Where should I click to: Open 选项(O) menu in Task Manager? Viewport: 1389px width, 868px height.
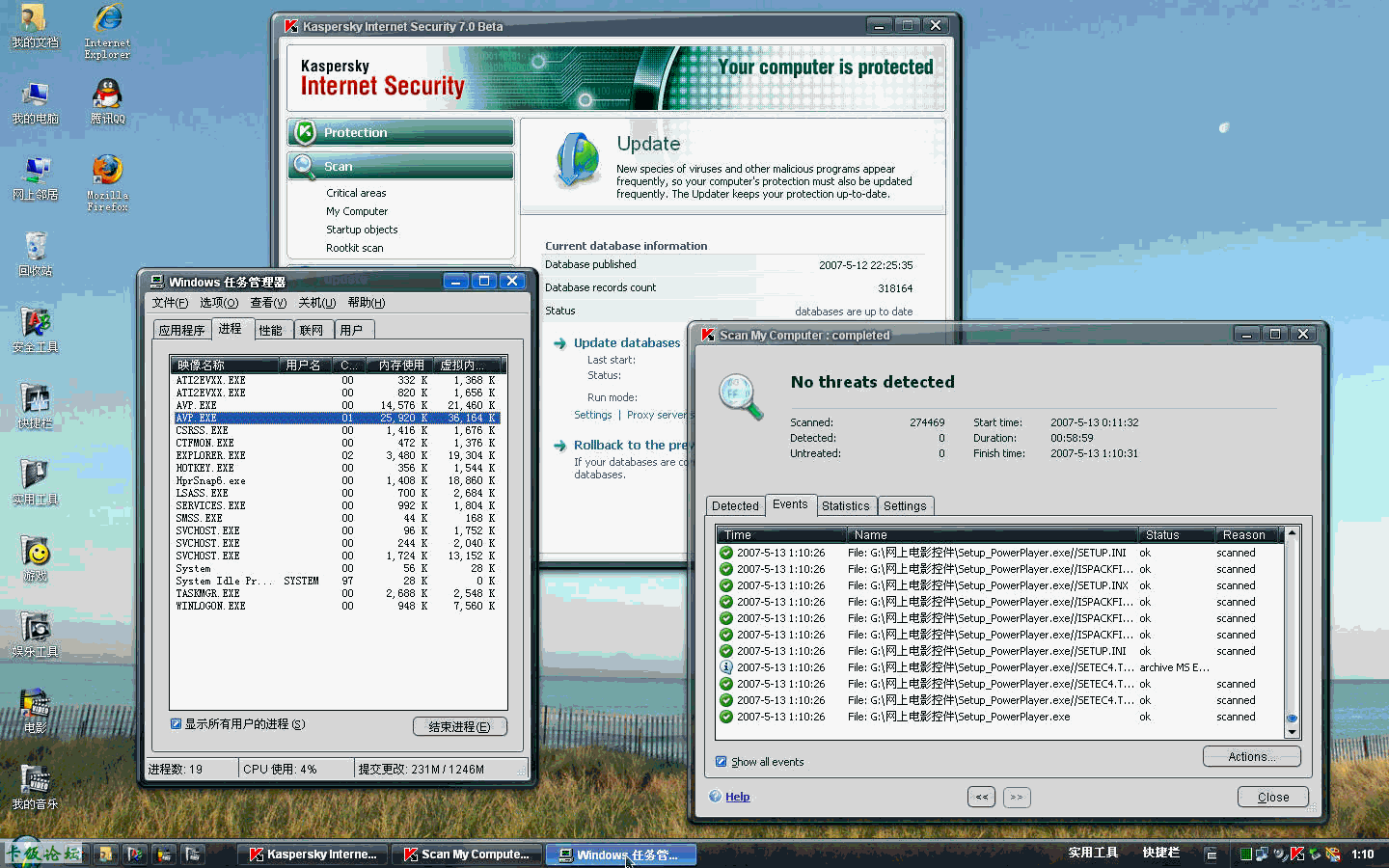click(219, 303)
